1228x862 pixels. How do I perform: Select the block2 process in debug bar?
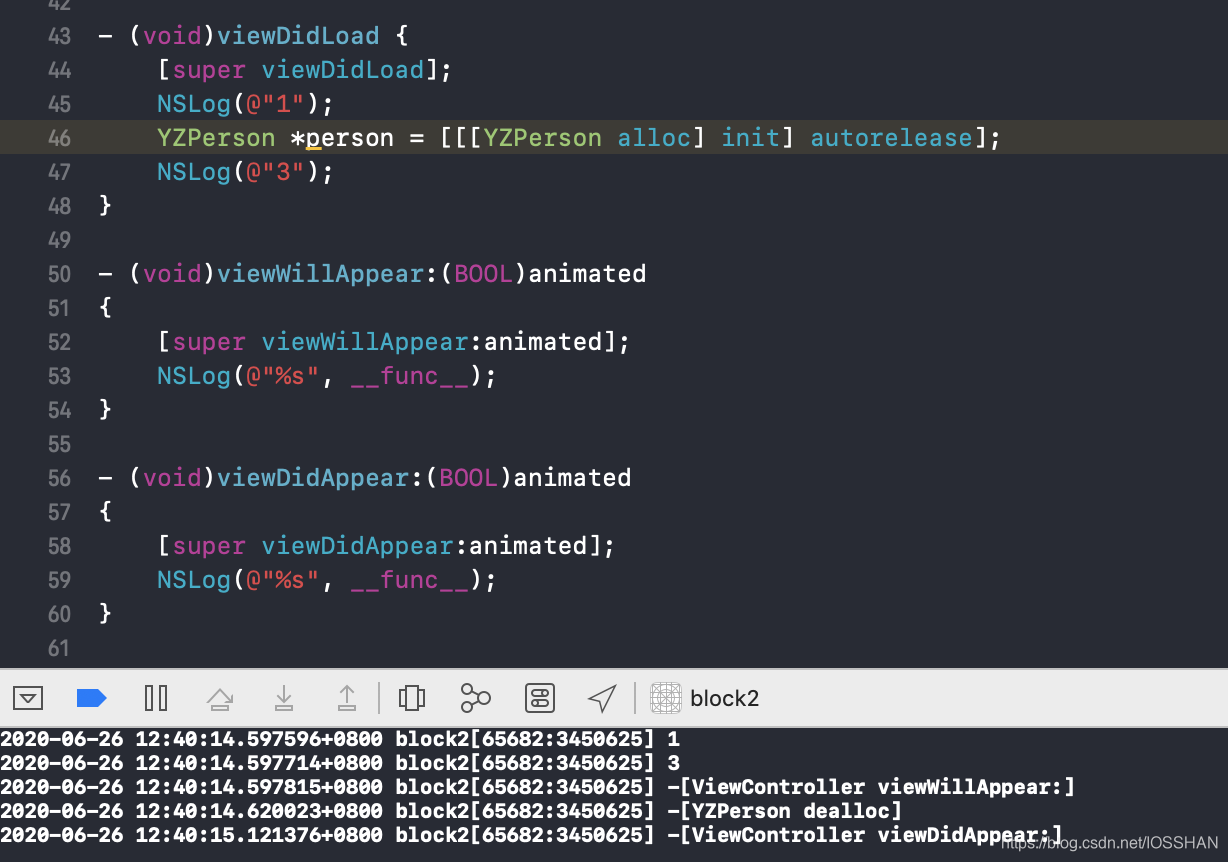tap(705, 698)
